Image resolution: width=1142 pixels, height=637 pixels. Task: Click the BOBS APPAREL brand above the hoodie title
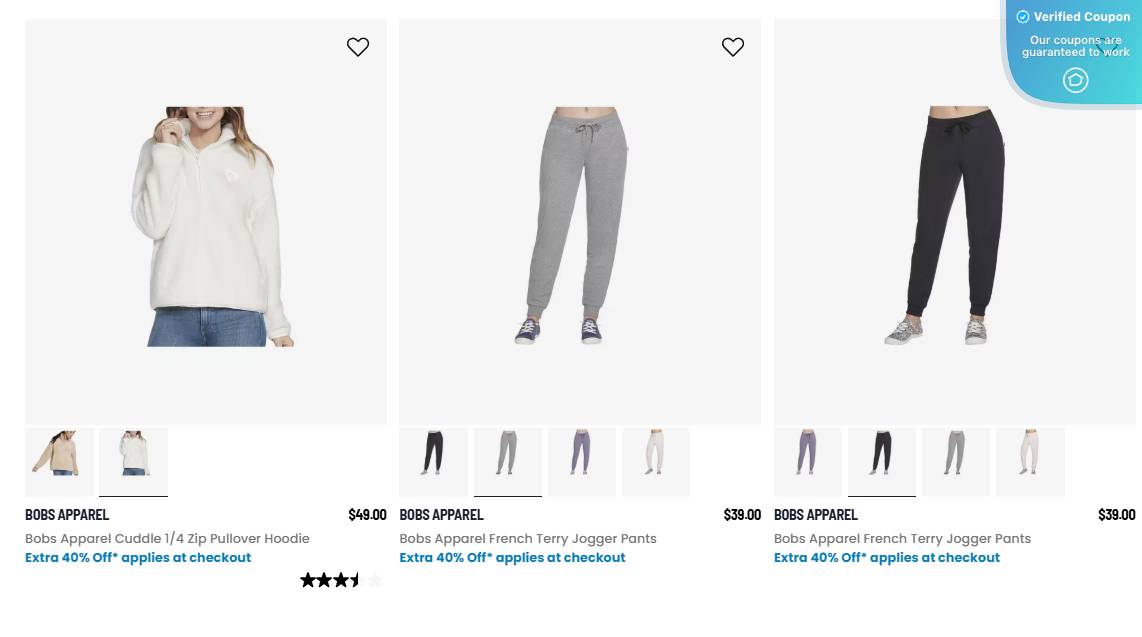point(67,515)
